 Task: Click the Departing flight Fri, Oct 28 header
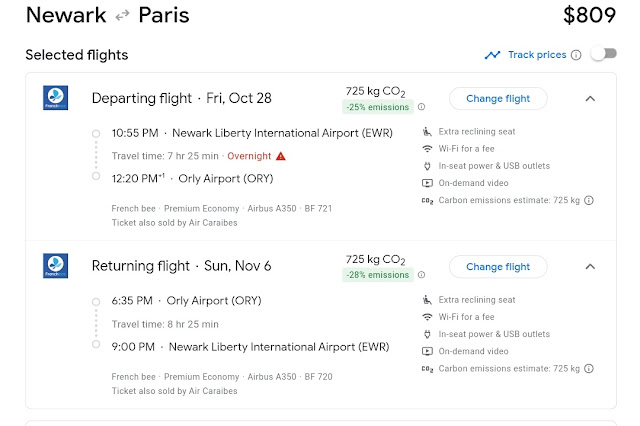point(182,98)
